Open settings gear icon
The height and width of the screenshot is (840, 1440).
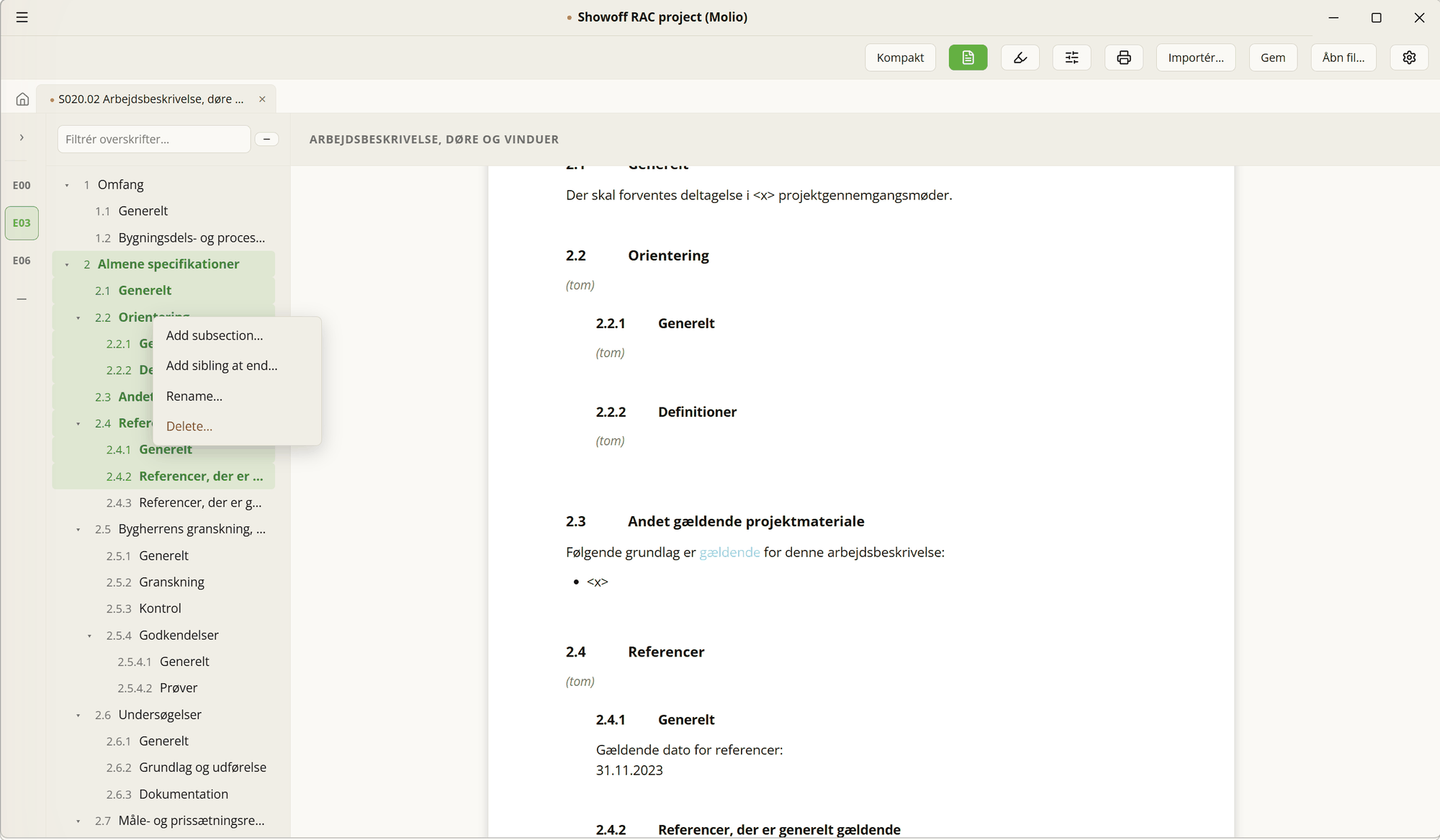tap(1409, 58)
